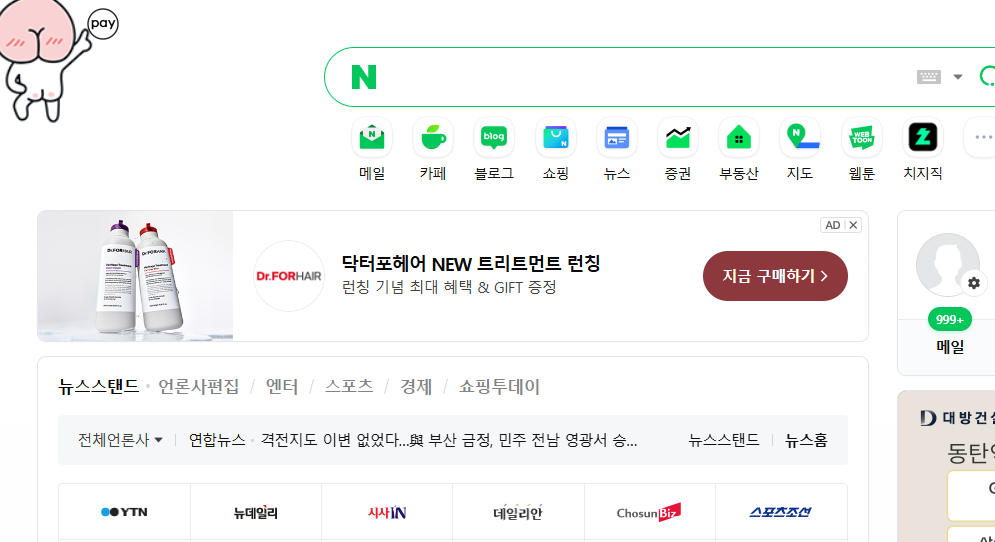
Task: Open the 카페 (Cafe) shortcut icon
Action: tap(433, 137)
